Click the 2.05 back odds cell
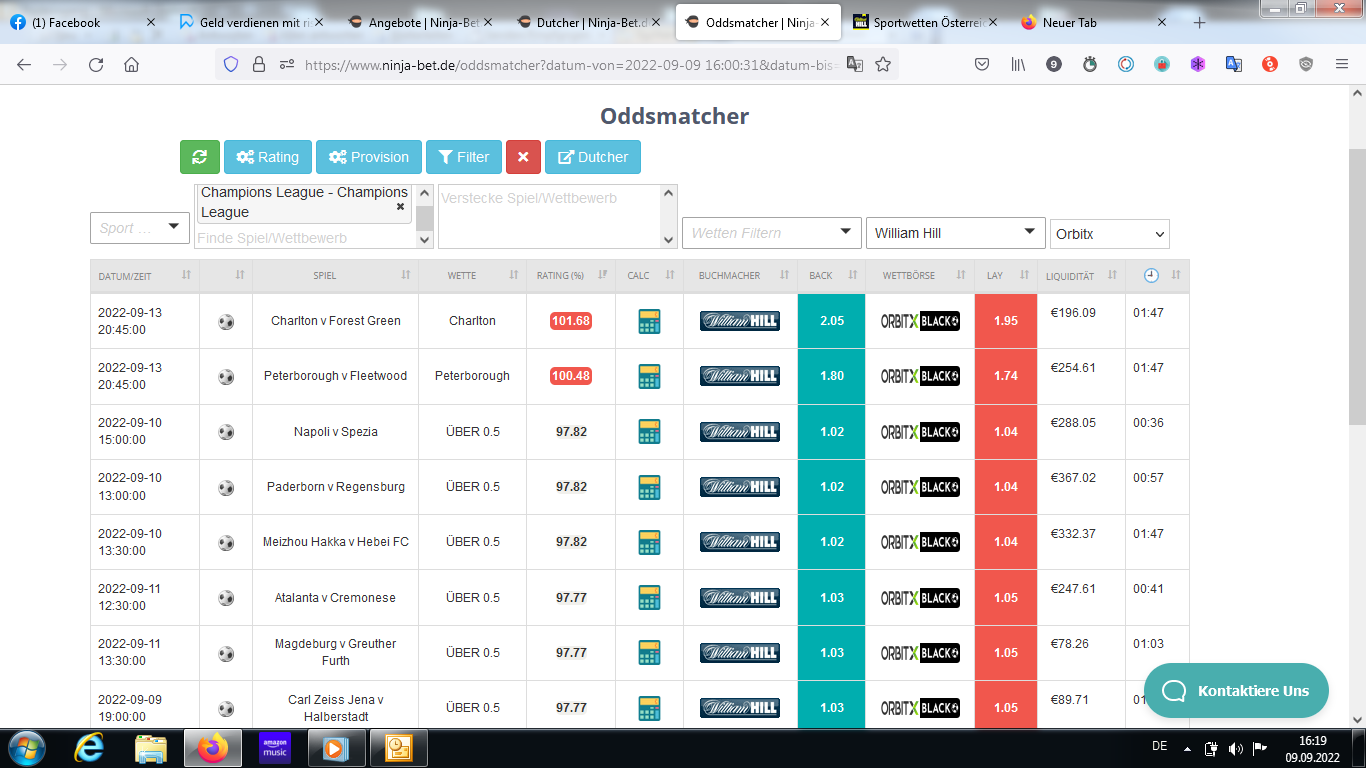Screen dimensions: 1366x768 832,321
